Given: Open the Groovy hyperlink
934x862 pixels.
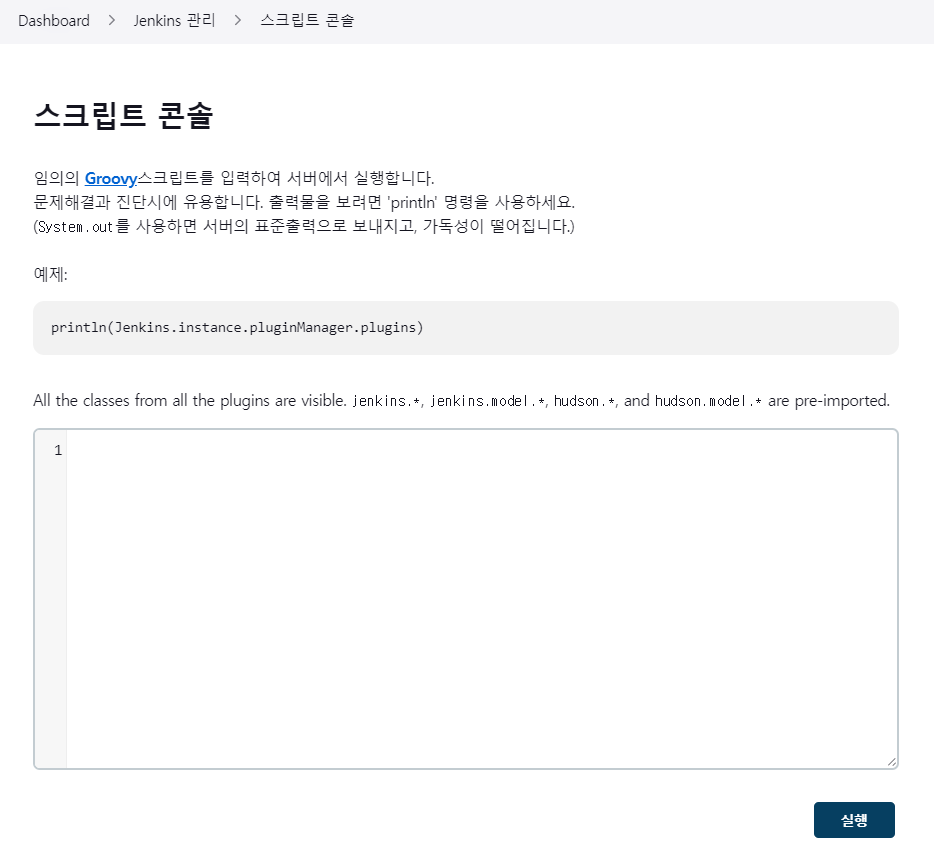Looking at the screenshot, I should coord(111,178).
